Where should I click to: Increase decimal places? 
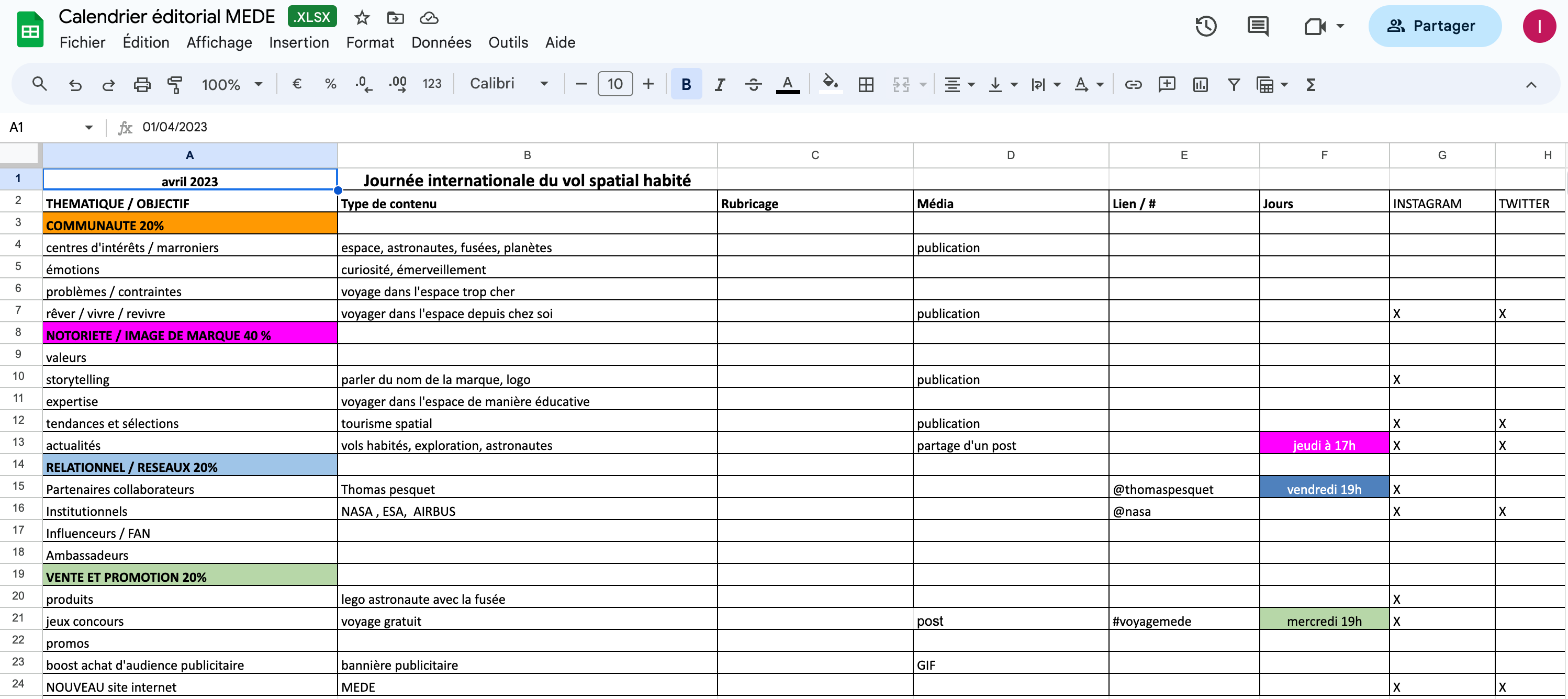point(397,84)
